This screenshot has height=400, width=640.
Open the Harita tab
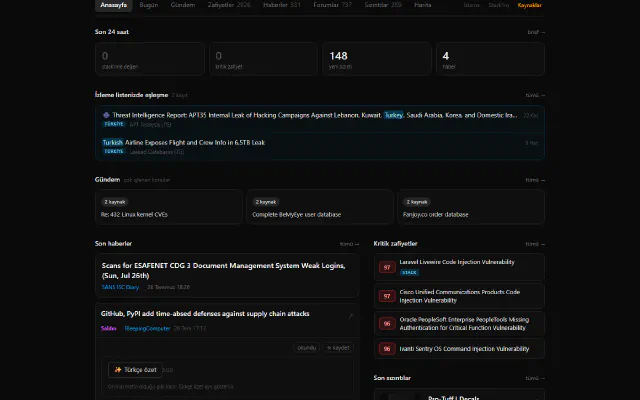click(x=422, y=5)
